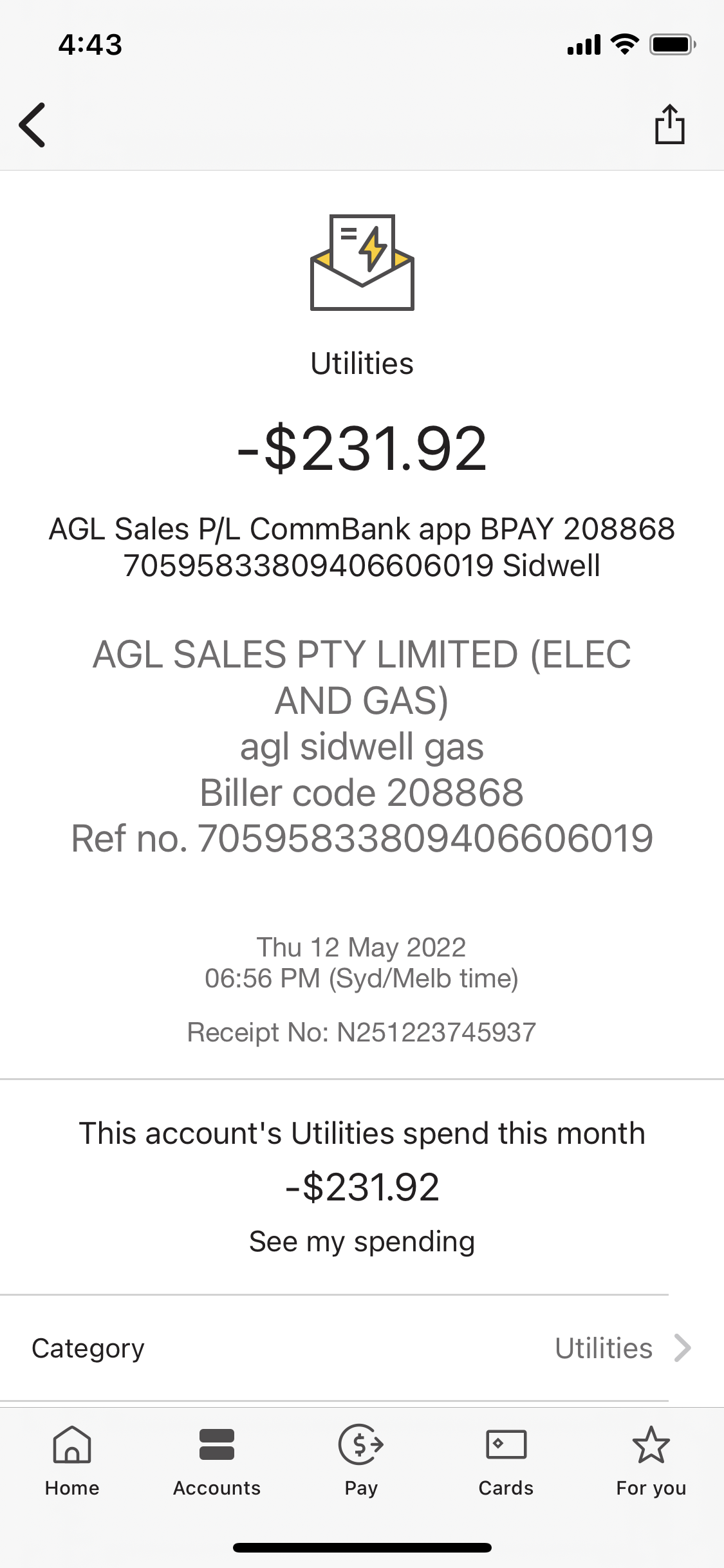Tap the Utilities envelope icon
724x1568 pixels.
pos(362,263)
